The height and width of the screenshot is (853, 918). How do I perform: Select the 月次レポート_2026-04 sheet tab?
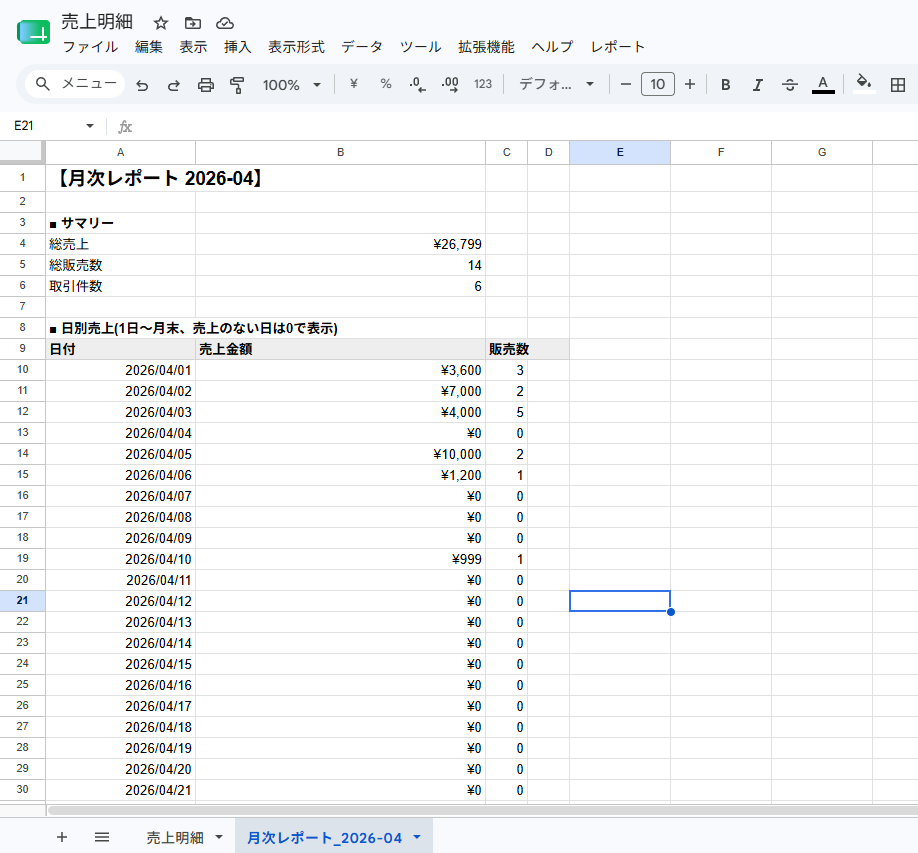click(324, 838)
